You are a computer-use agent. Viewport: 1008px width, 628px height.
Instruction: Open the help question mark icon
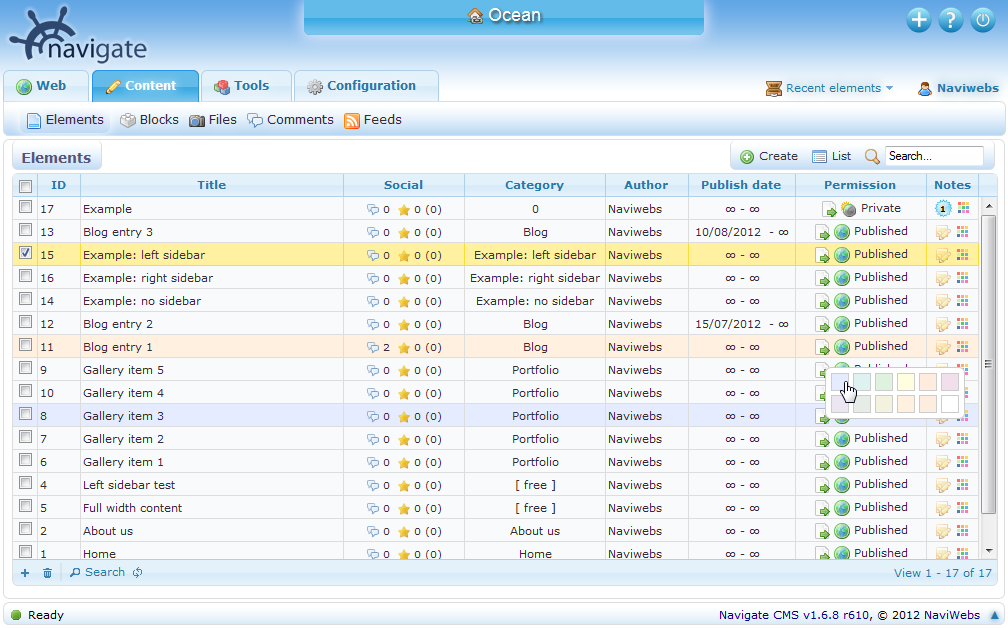pos(950,19)
